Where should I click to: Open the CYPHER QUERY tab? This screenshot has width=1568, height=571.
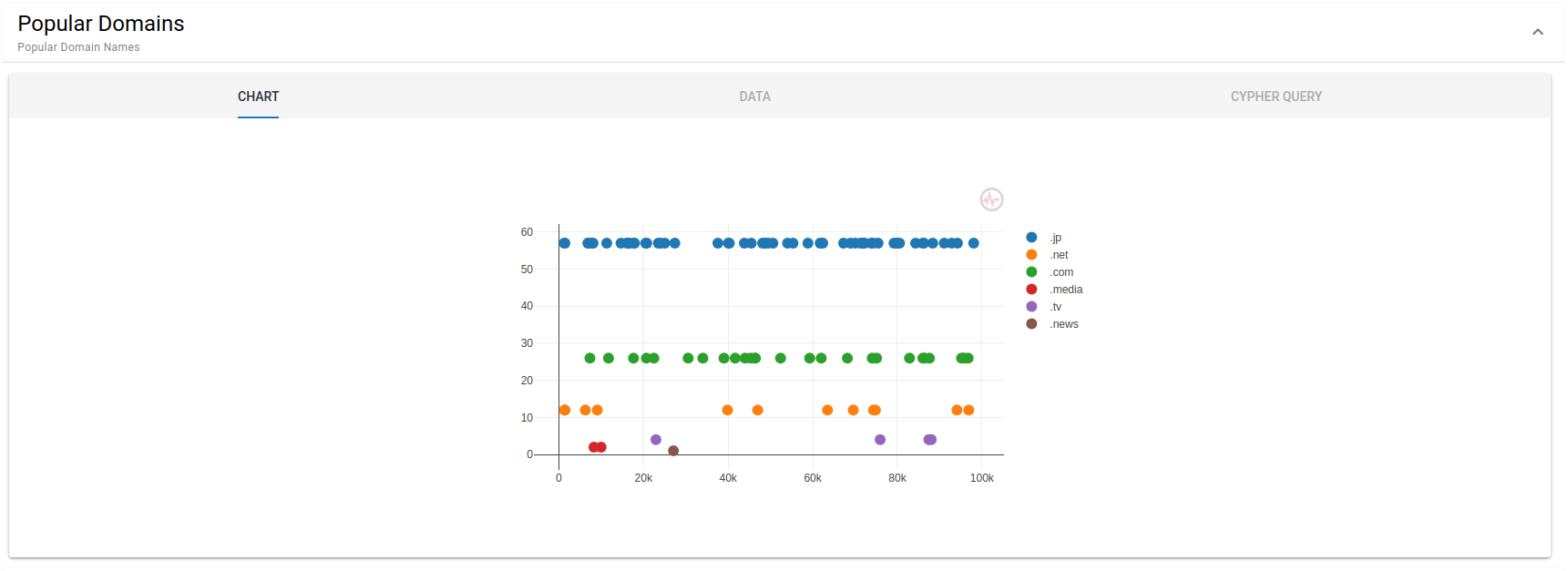pos(1276,97)
